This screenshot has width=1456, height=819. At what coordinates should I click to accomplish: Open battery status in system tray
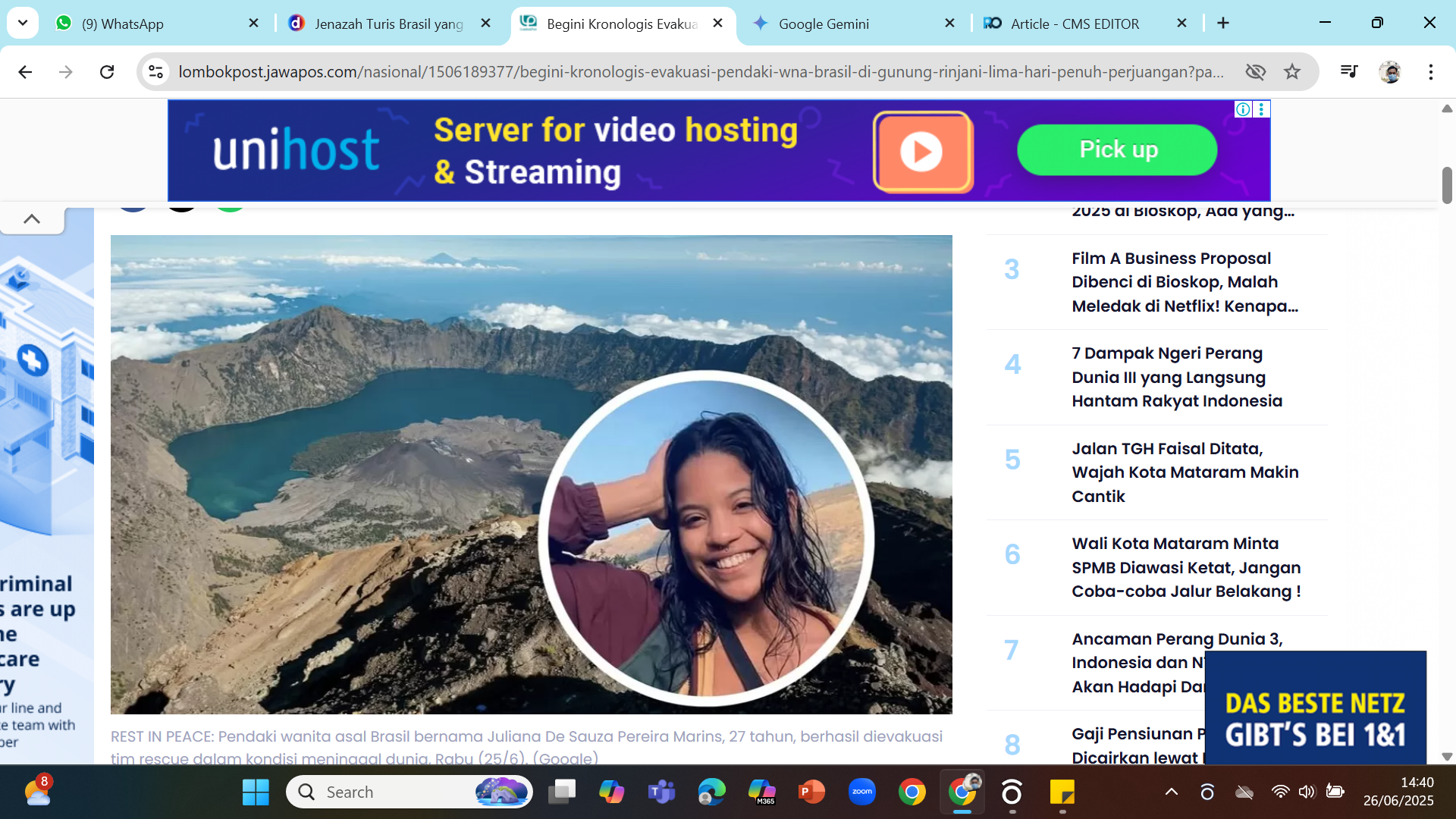(1335, 792)
